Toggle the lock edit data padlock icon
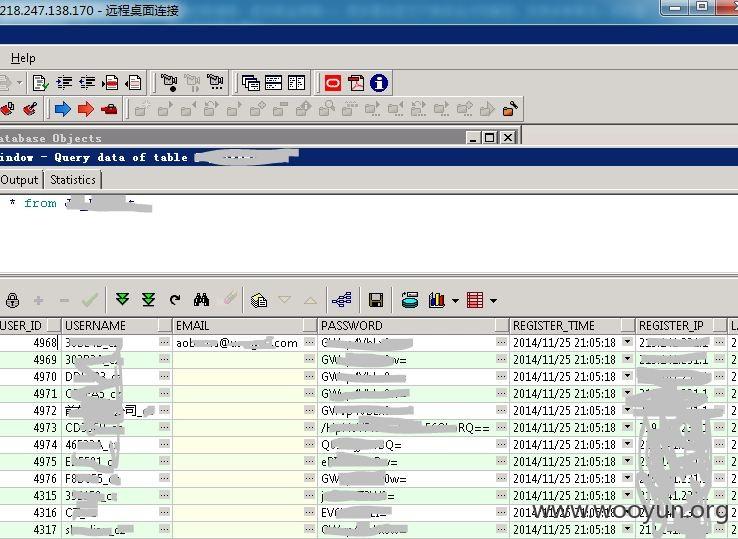The width and height of the screenshot is (738, 539). 13,300
